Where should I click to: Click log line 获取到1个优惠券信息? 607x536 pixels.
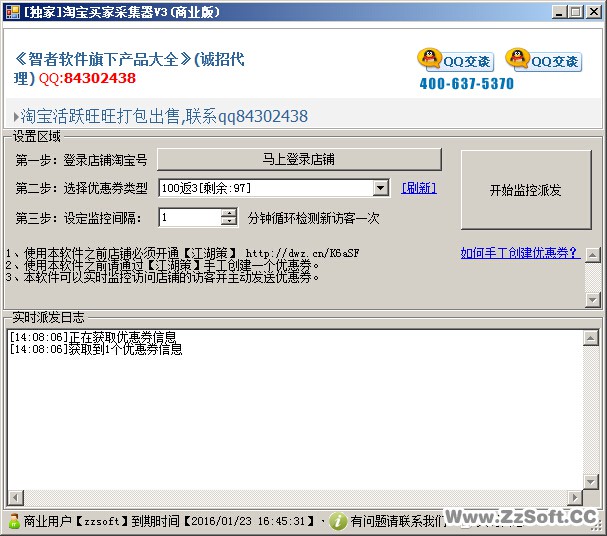point(96,349)
